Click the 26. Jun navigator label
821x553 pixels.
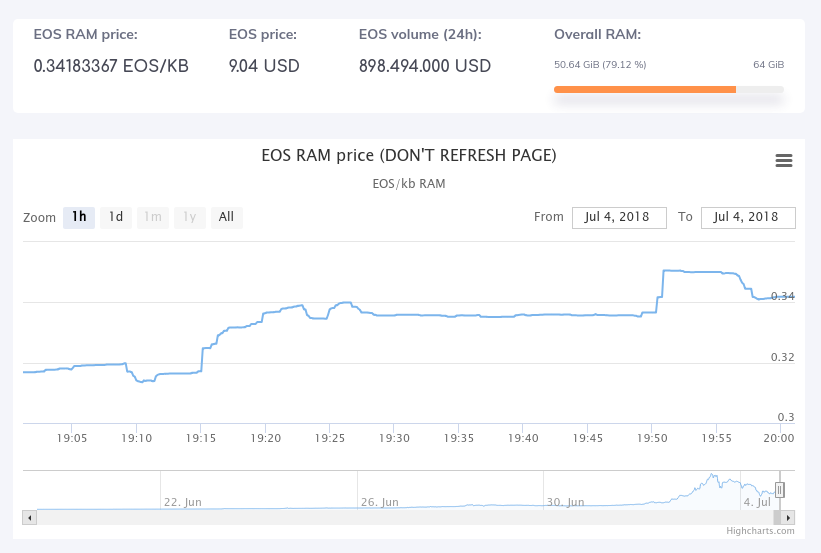[x=380, y=502]
